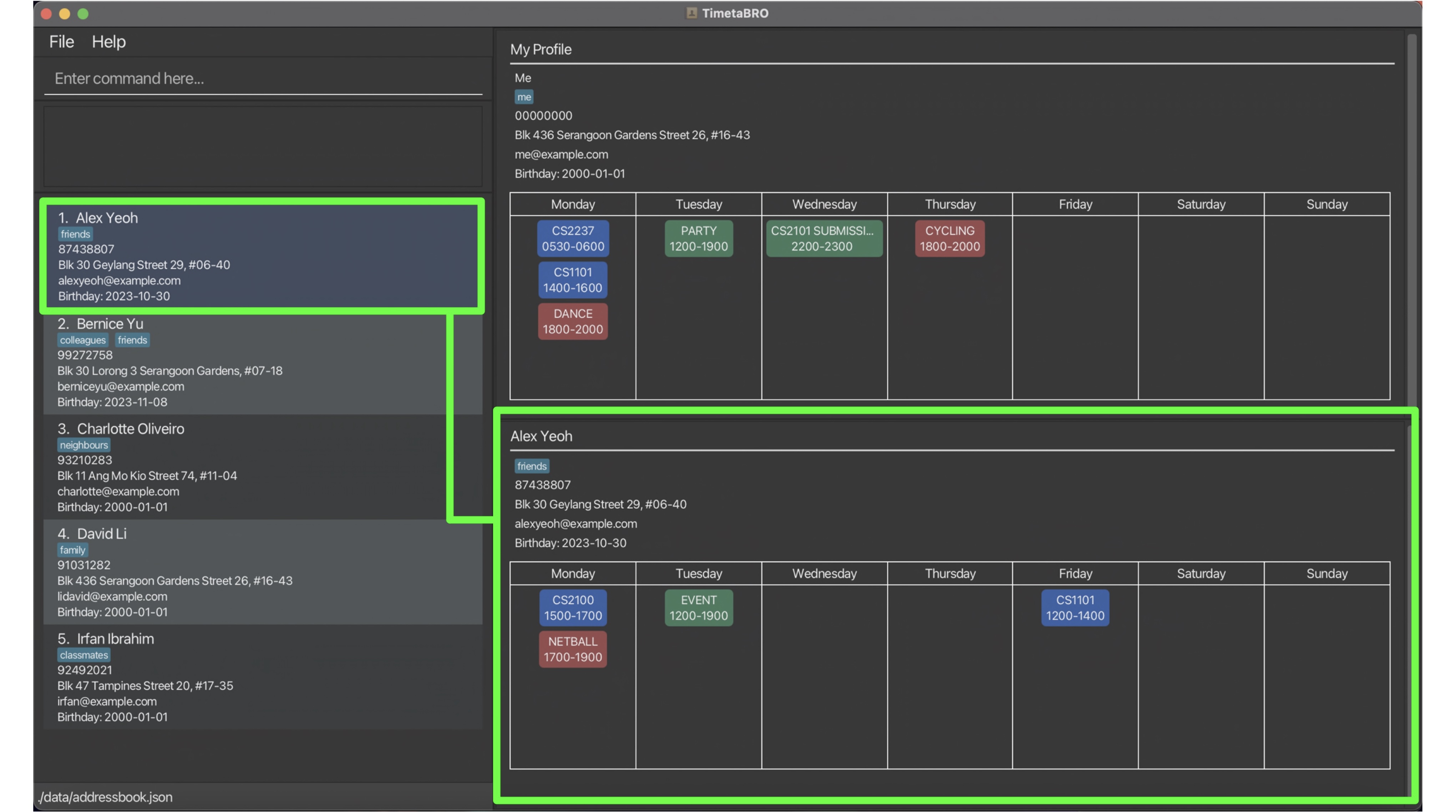The height and width of the screenshot is (812, 1456).
Task: Select Alex Yeoh contact card
Action: (x=262, y=256)
